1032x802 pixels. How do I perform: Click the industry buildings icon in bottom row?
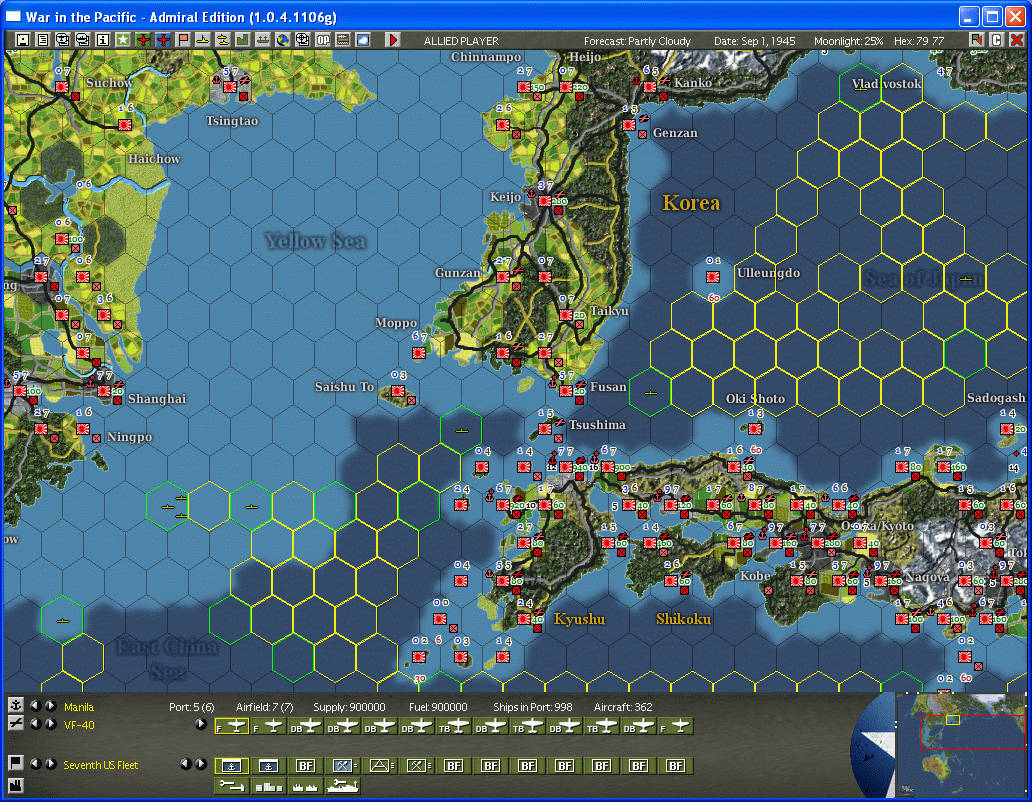(269, 785)
